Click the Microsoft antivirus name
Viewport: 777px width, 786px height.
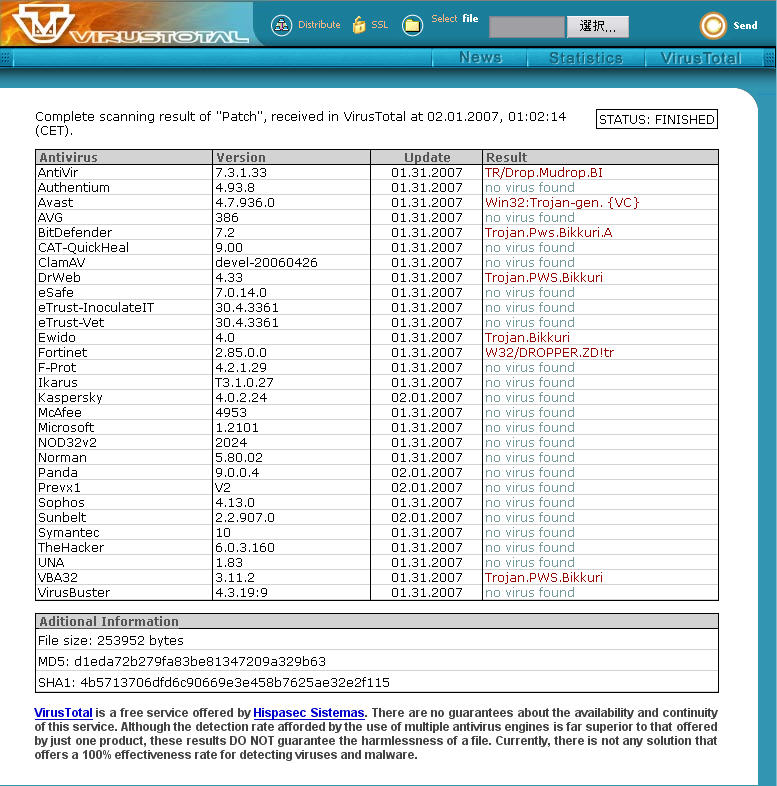click(66, 428)
